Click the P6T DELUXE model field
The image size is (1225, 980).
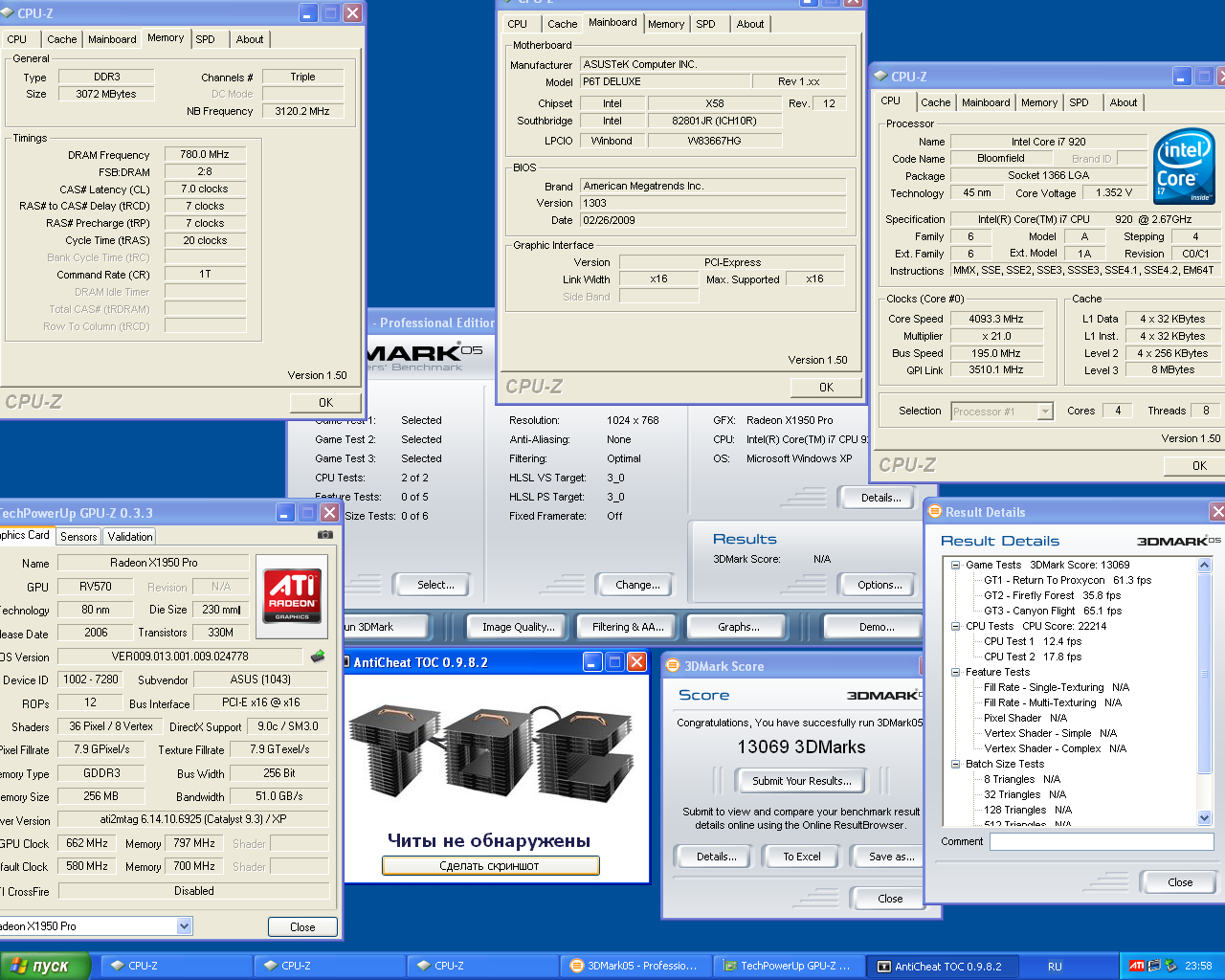coord(664,82)
